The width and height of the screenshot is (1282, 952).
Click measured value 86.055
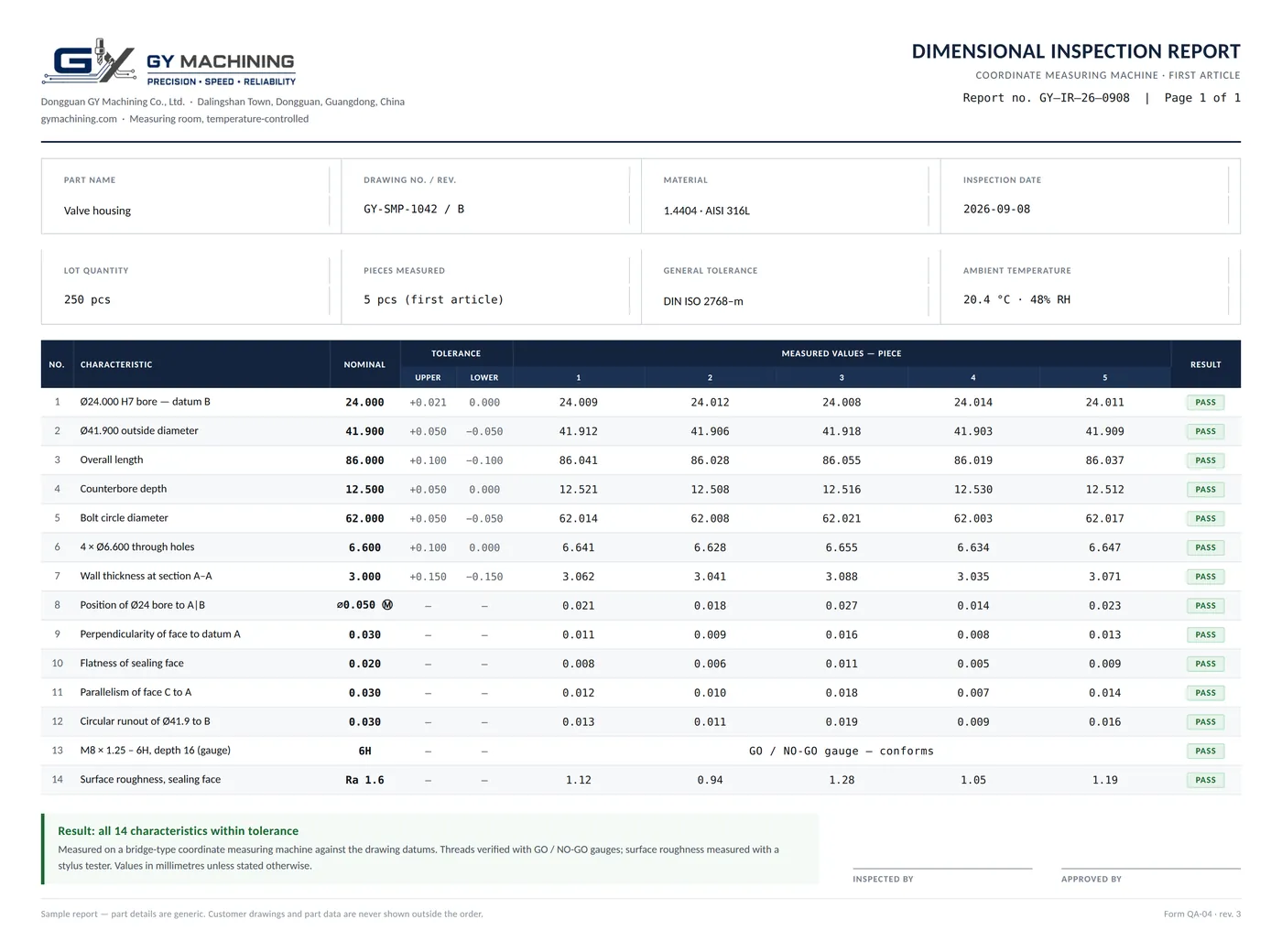pos(842,460)
